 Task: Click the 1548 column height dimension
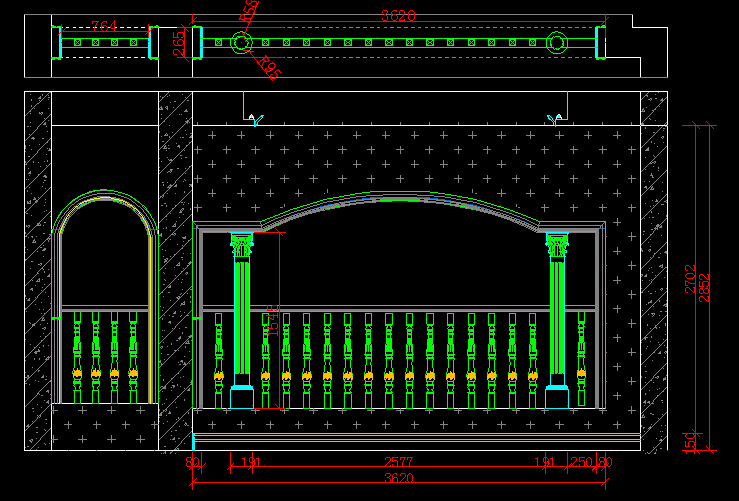(x=273, y=320)
